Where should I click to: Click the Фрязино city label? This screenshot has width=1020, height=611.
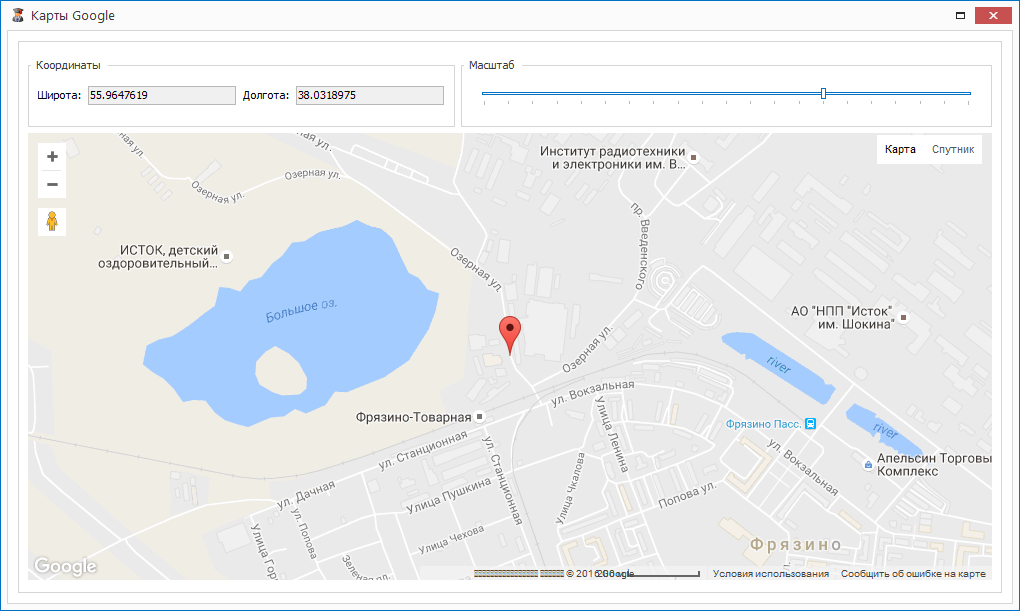pyautogui.click(x=796, y=545)
